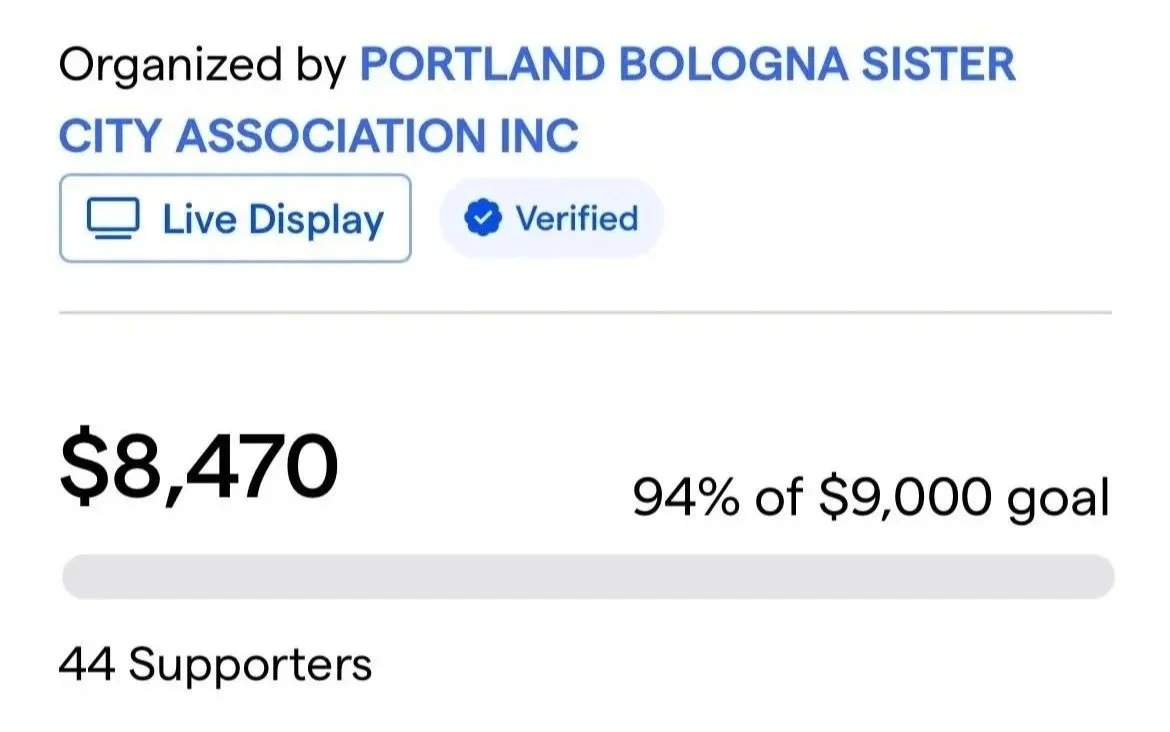Image resolution: width=1170 pixels, height=732 pixels.
Task: Click the $8,470 raised amount
Action: point(198,466)
